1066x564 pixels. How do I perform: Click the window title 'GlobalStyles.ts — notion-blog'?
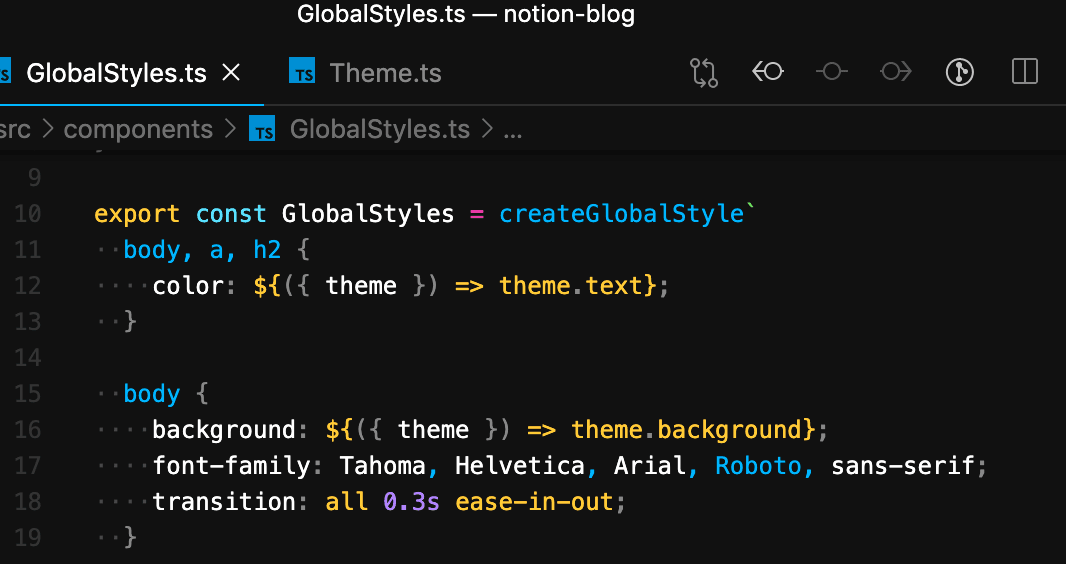tap(466, 15)
